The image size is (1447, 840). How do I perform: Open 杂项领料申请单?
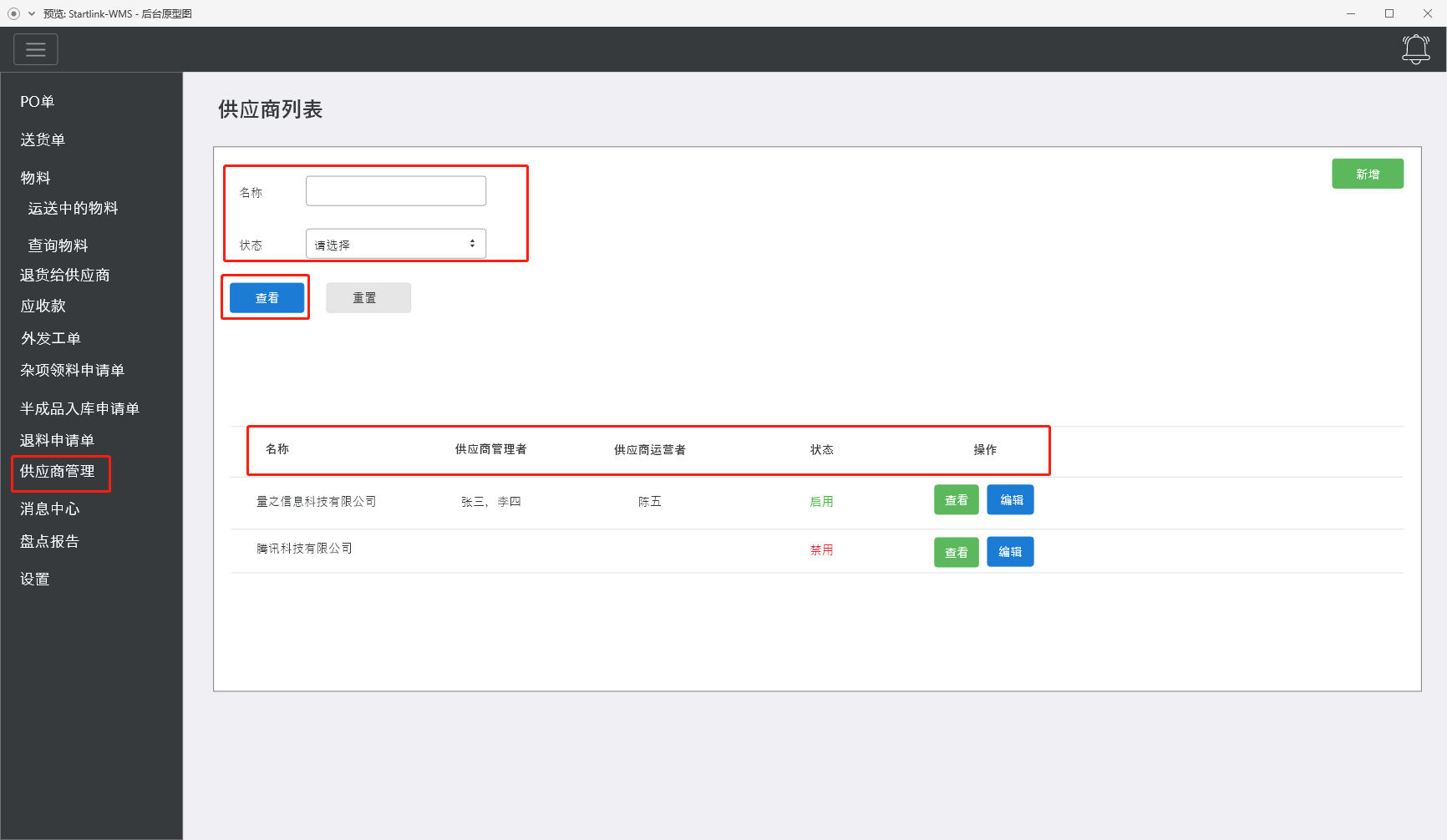[x=73, y=370]
